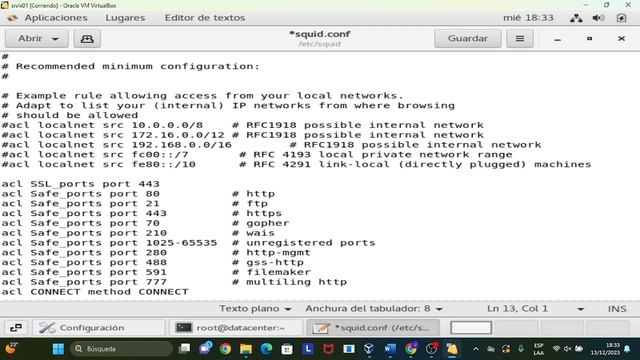The height and width of the screenshot is (360, 640).
Task: Open VirtualBox cube icon on taskbar
Action: point(369,349)
